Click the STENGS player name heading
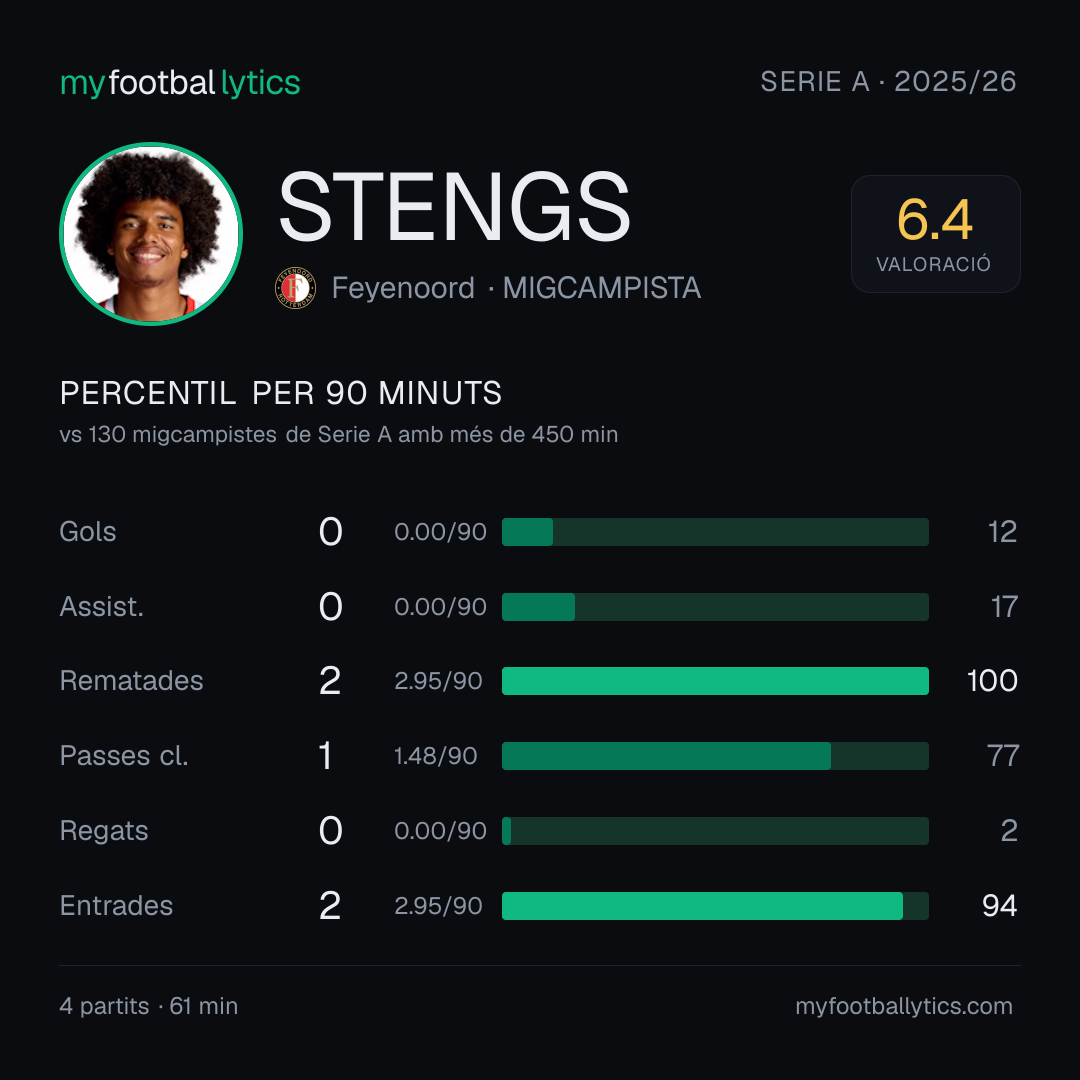Viewport: 1080px width, 1080px height. [455, 207]
